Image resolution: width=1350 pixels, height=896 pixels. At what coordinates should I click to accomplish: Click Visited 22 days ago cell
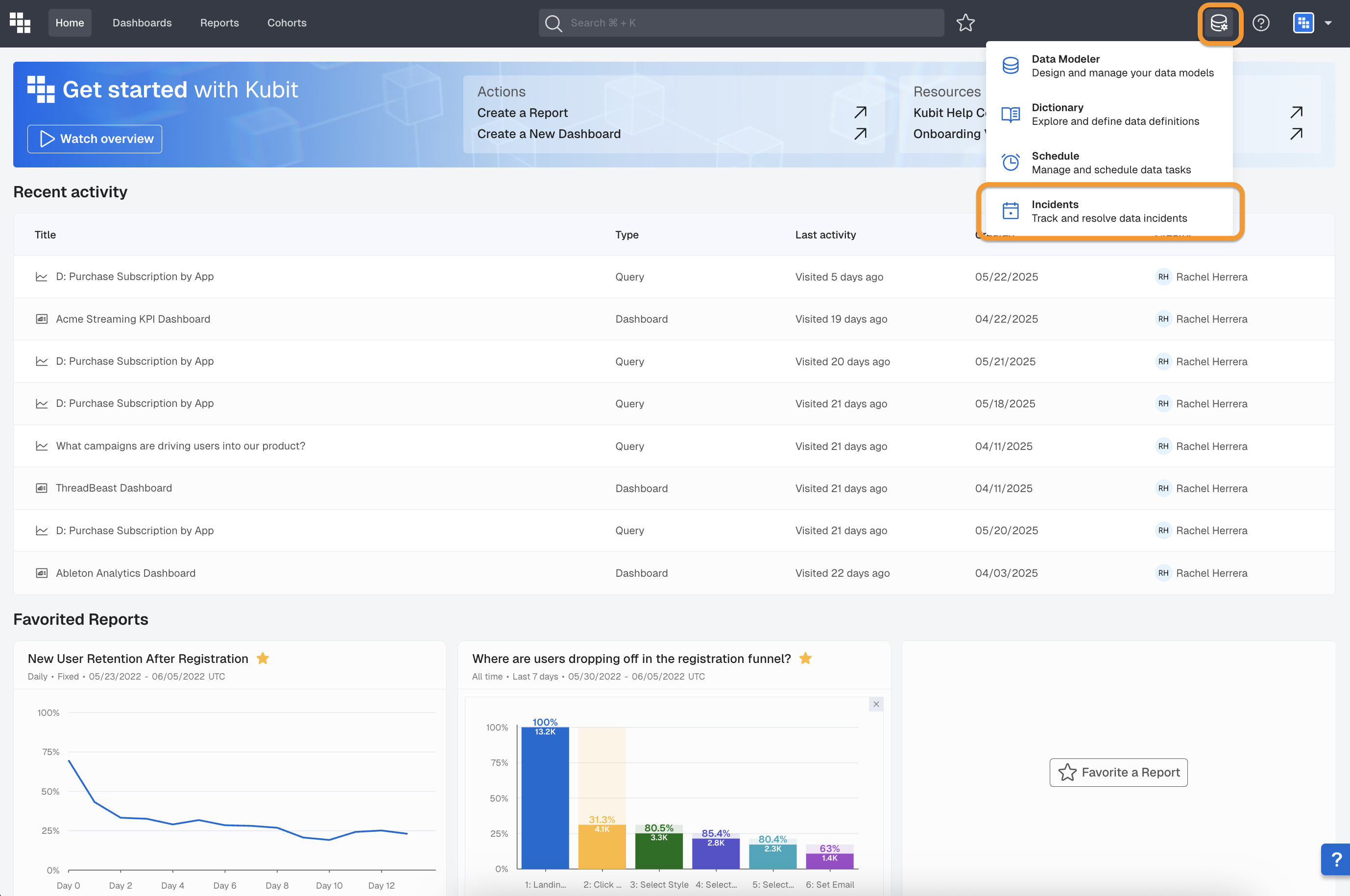pyautogui.click(x=843, y=573)
